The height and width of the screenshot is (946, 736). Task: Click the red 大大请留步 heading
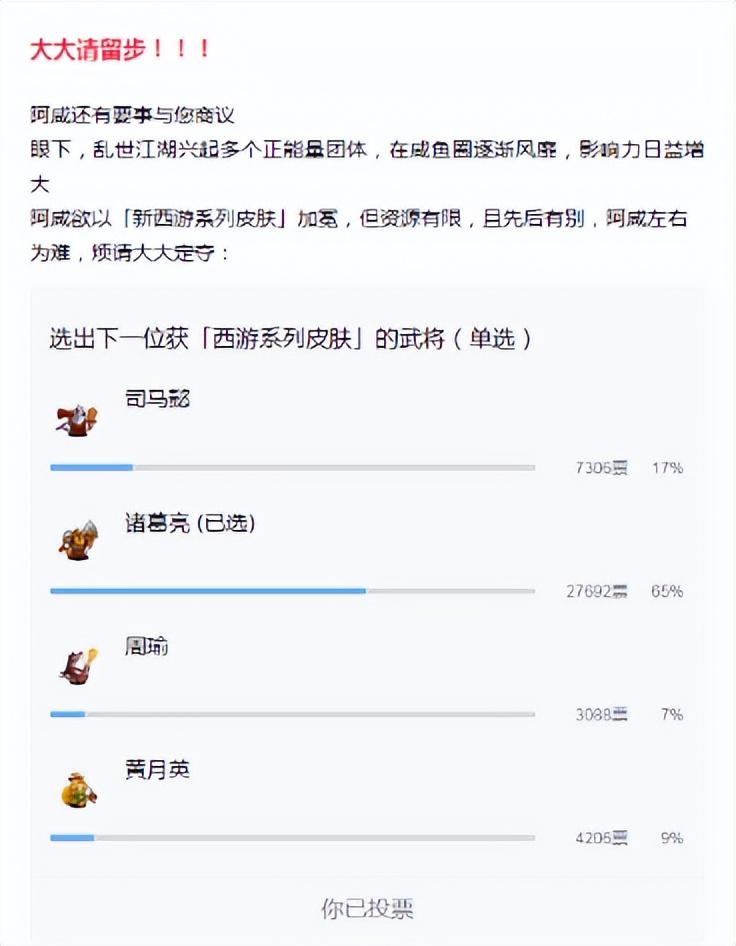pyautogui.click(x=120, y=49)
